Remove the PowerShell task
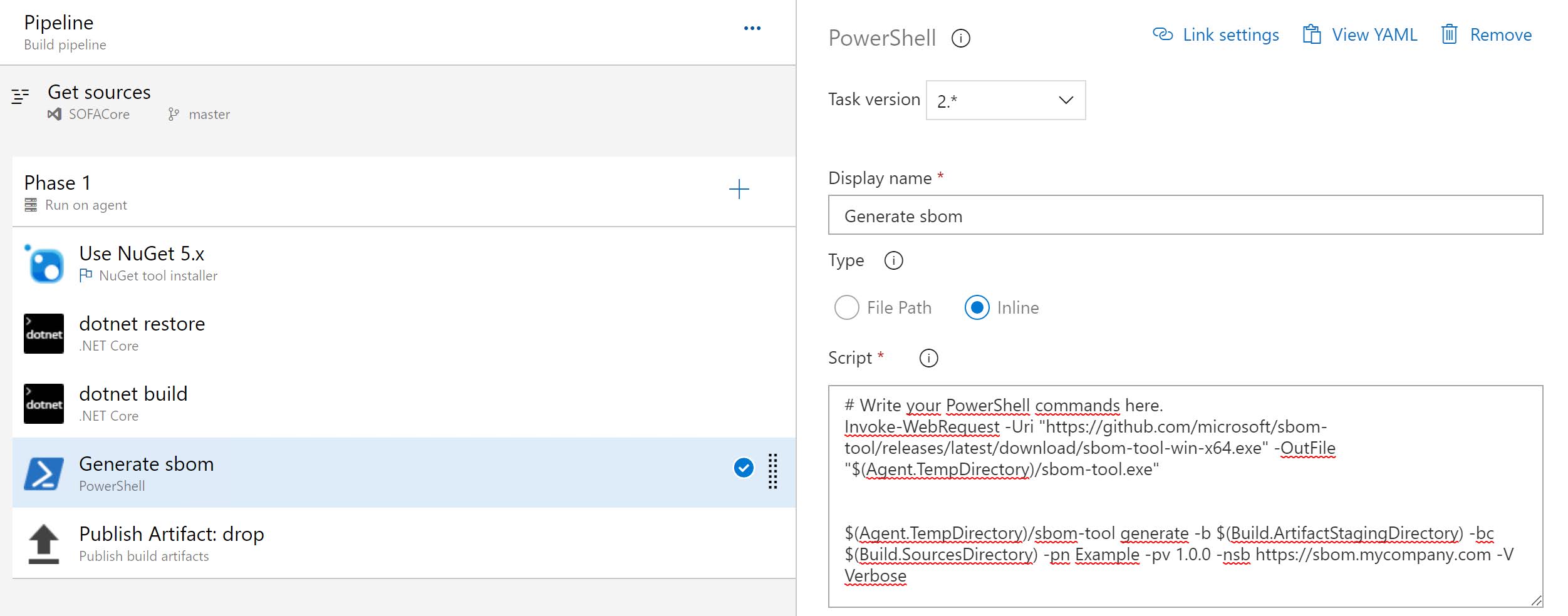The height and width of the screenshot is (616, 1568). (x=1487, y=35)
